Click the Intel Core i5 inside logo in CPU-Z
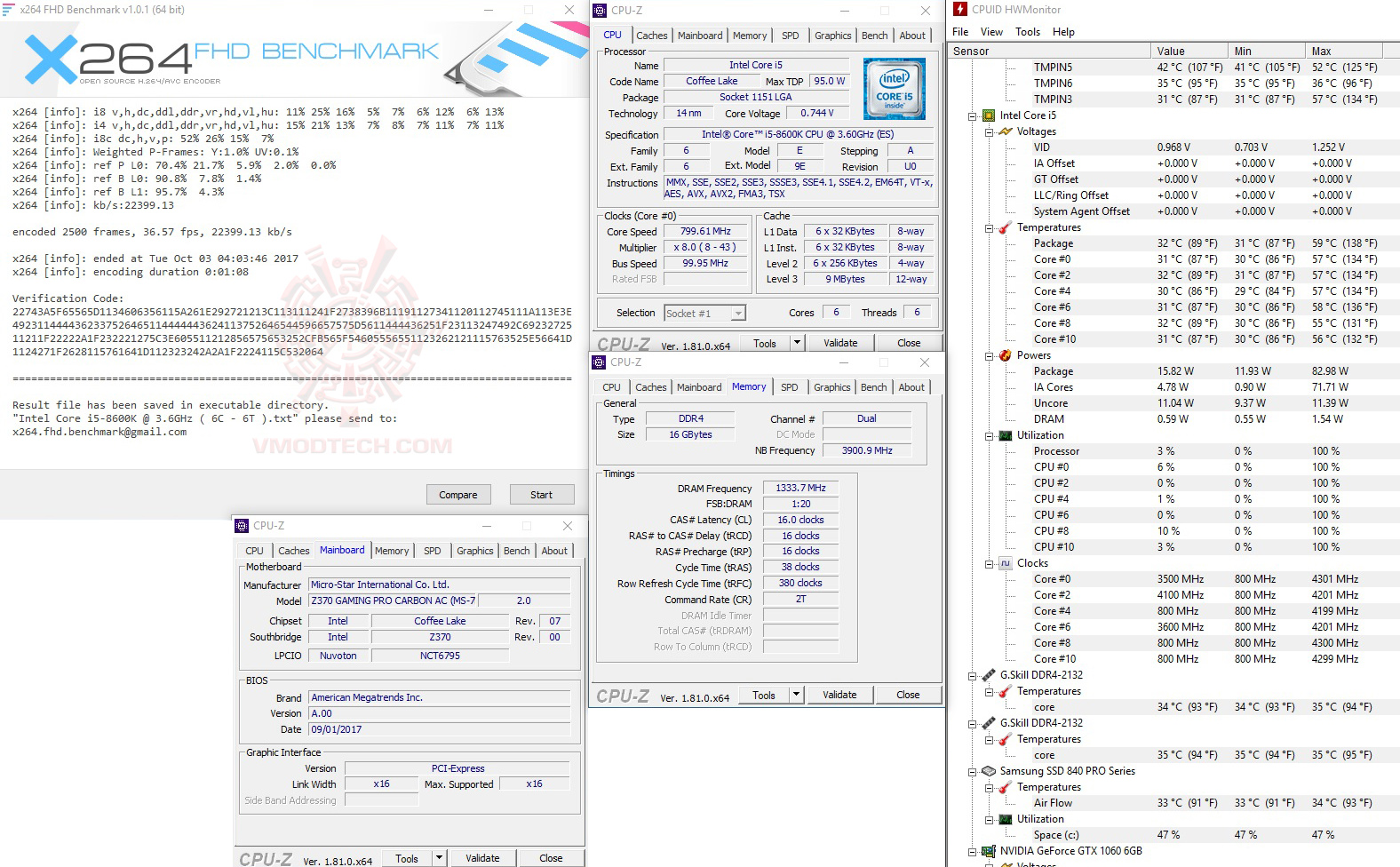Screen dimensions: 1400x867 pos(895,89)
